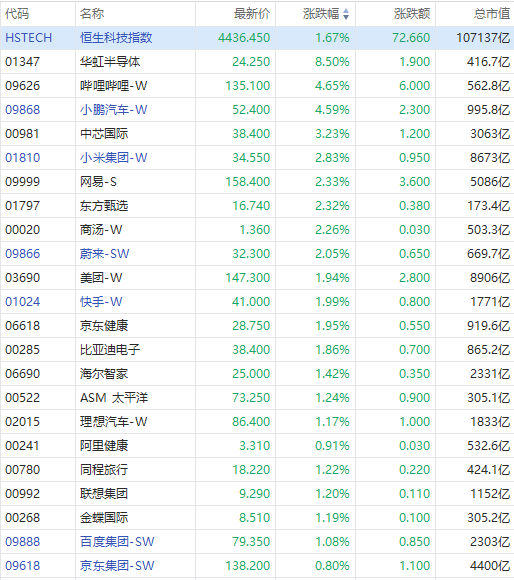514x580 pixels.
Task: Sort by the 涨跌幅 arrow icon
Action: 346,14
